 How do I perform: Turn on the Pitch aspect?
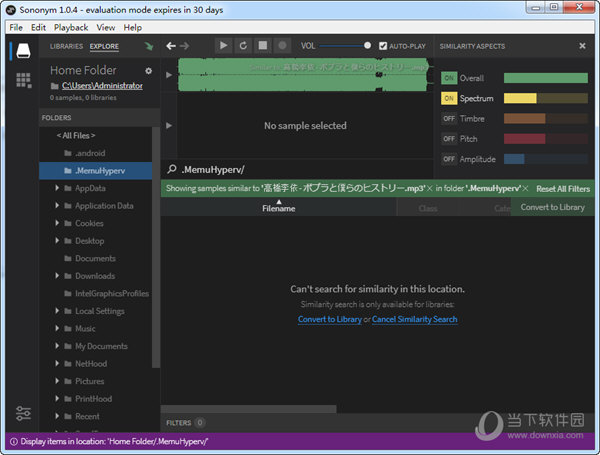click(448, 139)
